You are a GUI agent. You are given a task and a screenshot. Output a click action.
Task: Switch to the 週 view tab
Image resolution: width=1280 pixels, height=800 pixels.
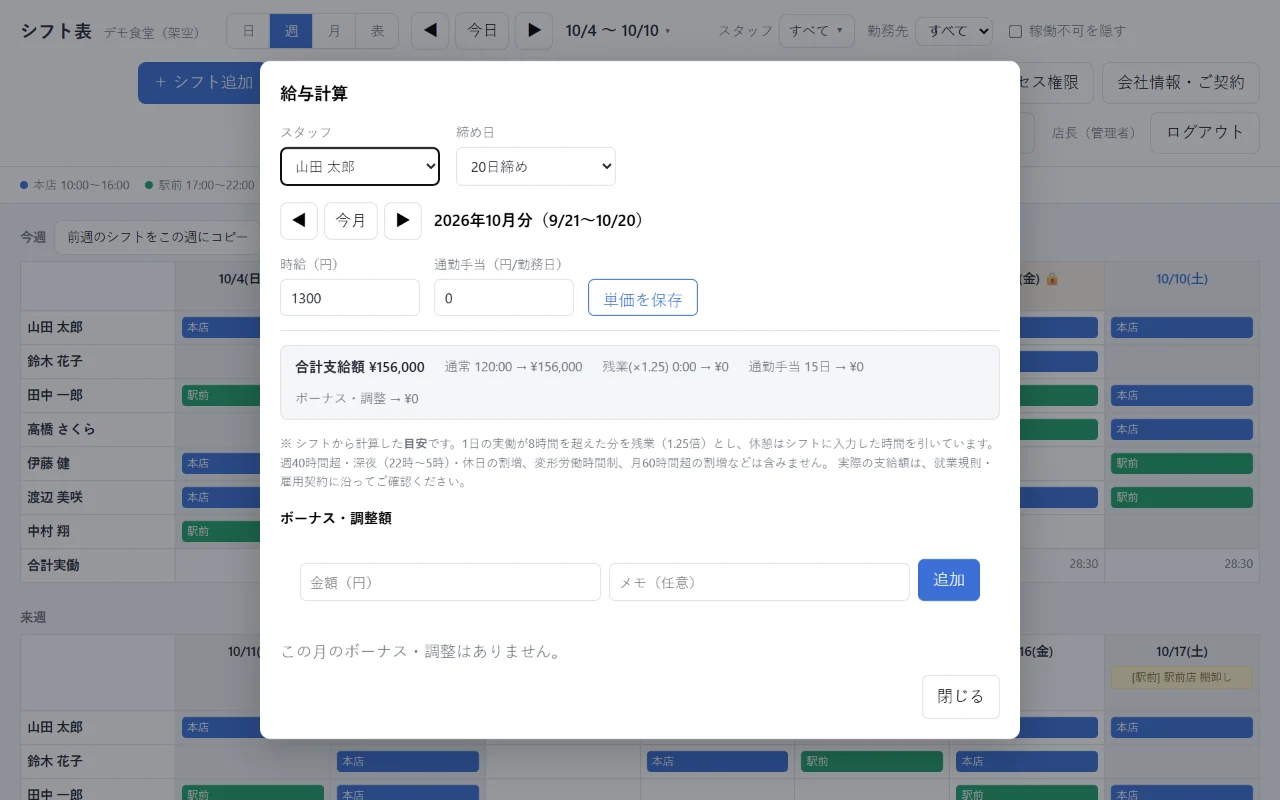pos(291,31)
